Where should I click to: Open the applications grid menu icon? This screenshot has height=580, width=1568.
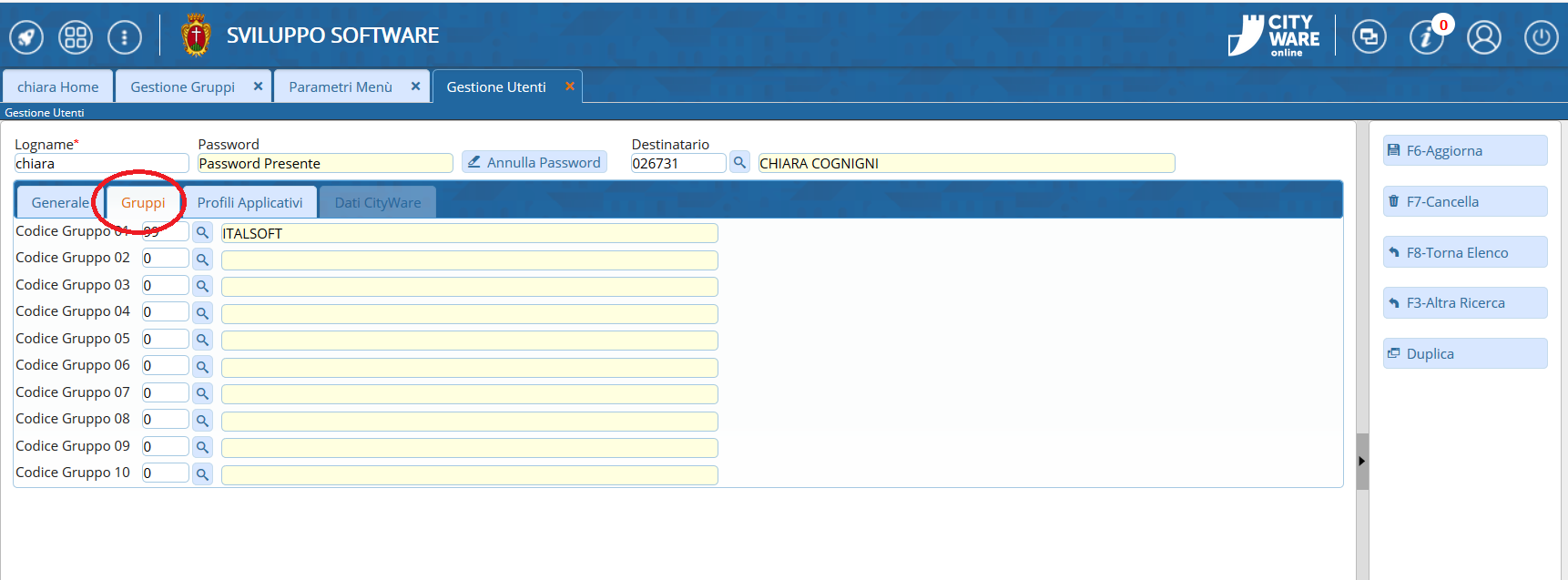pyautogui.click(x=76, y=37)
